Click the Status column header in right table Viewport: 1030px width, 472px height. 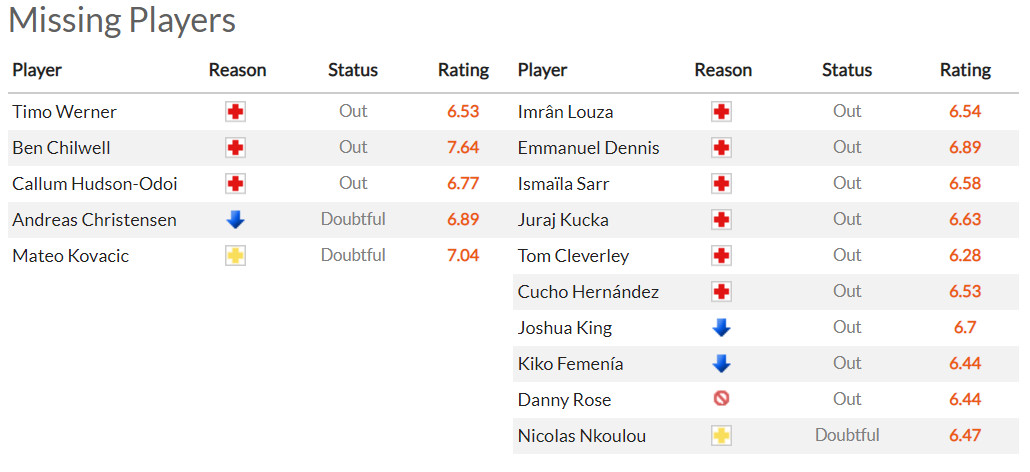(847, 70)
